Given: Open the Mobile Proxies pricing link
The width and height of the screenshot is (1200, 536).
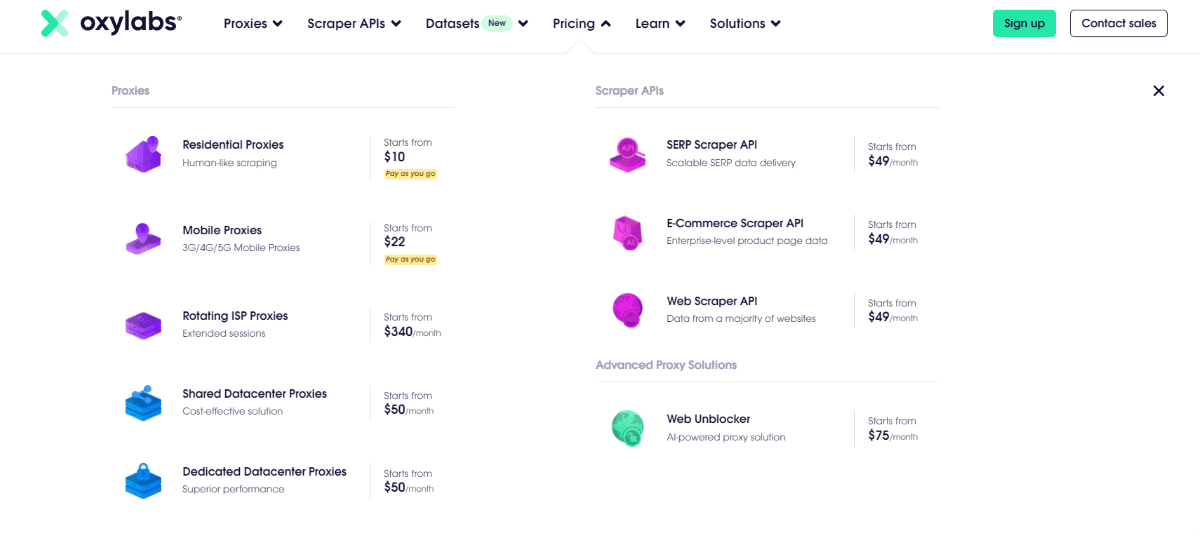Looking at the screenshot, I should pos(222,230).
